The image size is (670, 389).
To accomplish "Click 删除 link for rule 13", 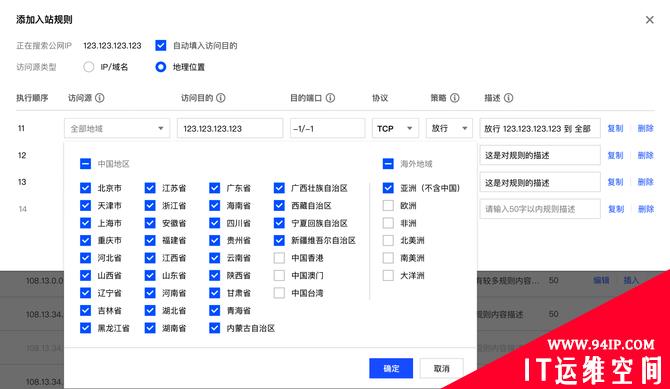I will pos(646,182).
